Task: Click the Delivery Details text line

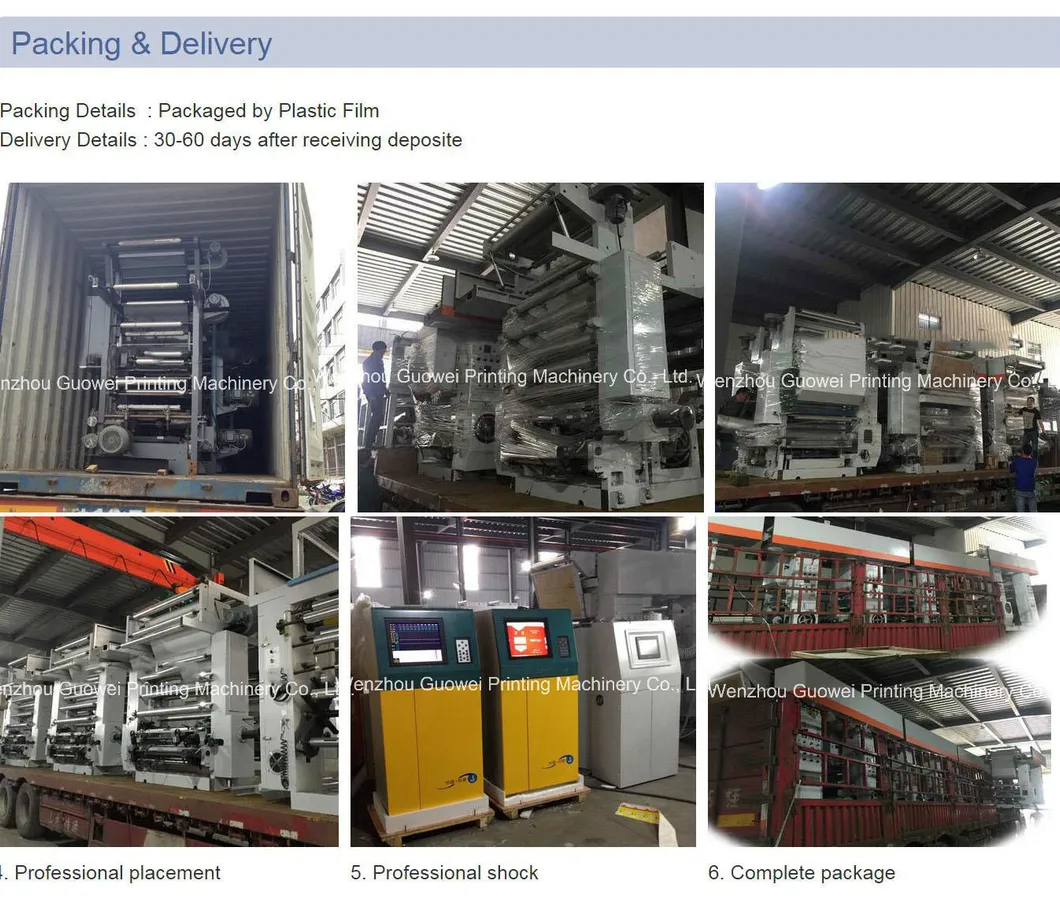Action: (x=231, y=140)
